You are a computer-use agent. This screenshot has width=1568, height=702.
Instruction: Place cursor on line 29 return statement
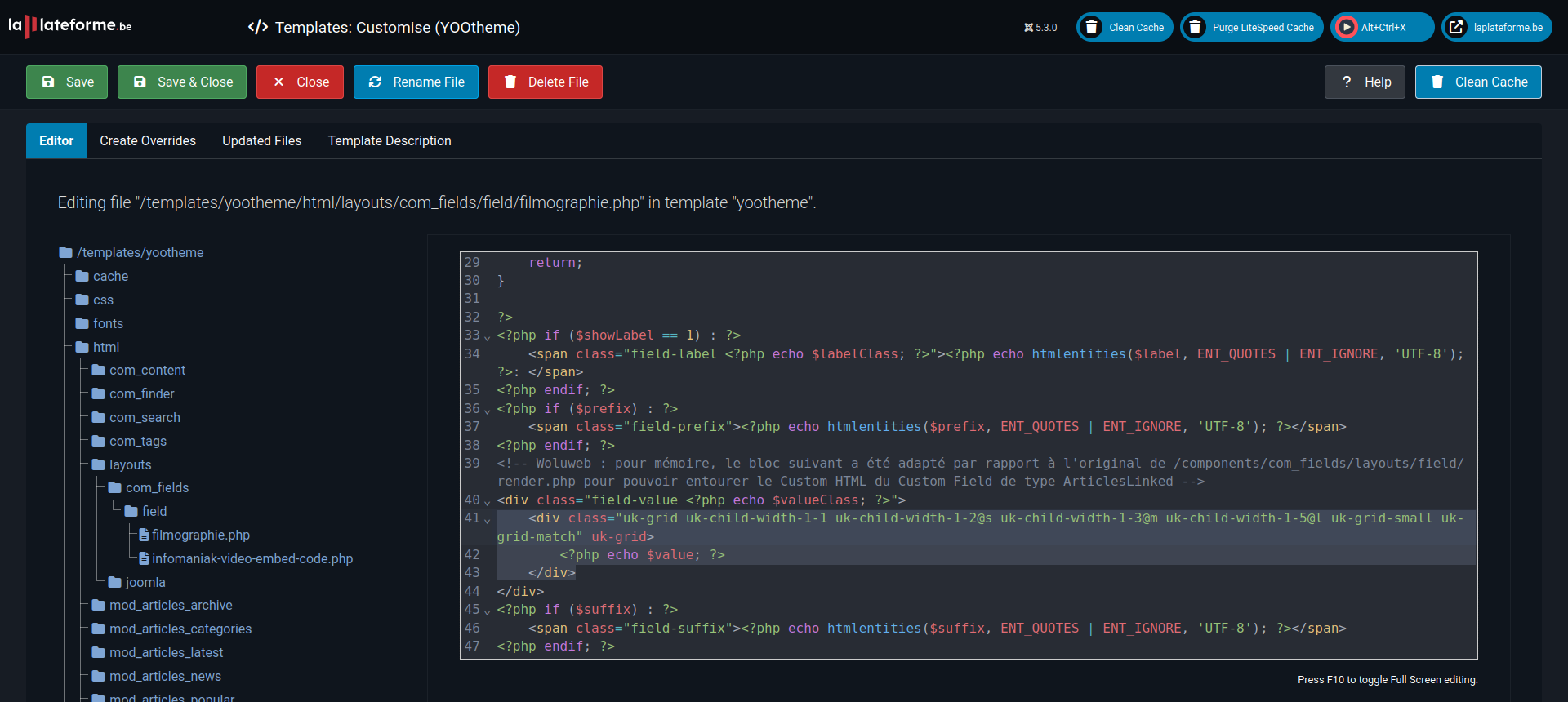click(x=555, y=263)
